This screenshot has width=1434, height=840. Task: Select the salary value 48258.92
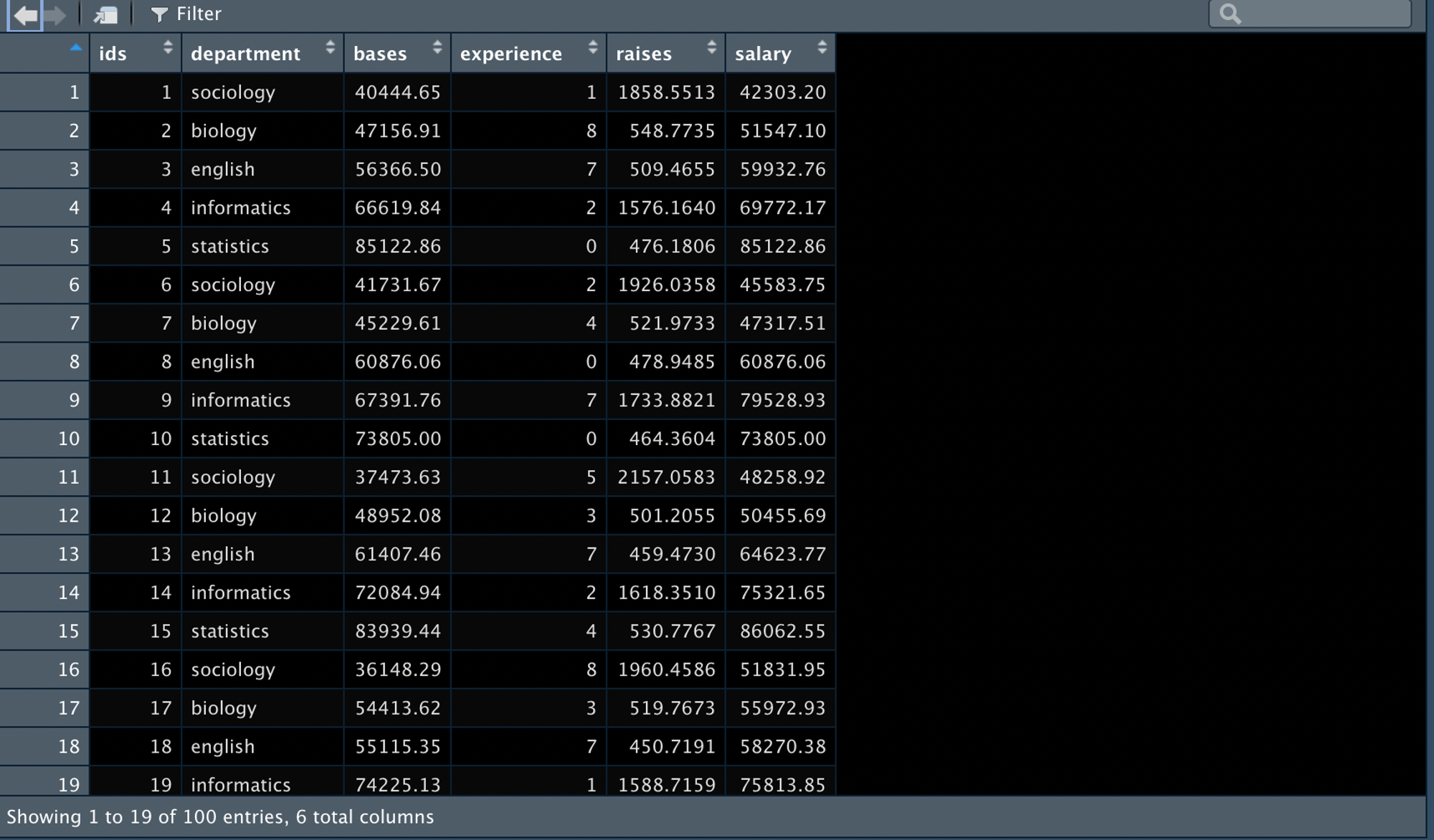point(782,477)
